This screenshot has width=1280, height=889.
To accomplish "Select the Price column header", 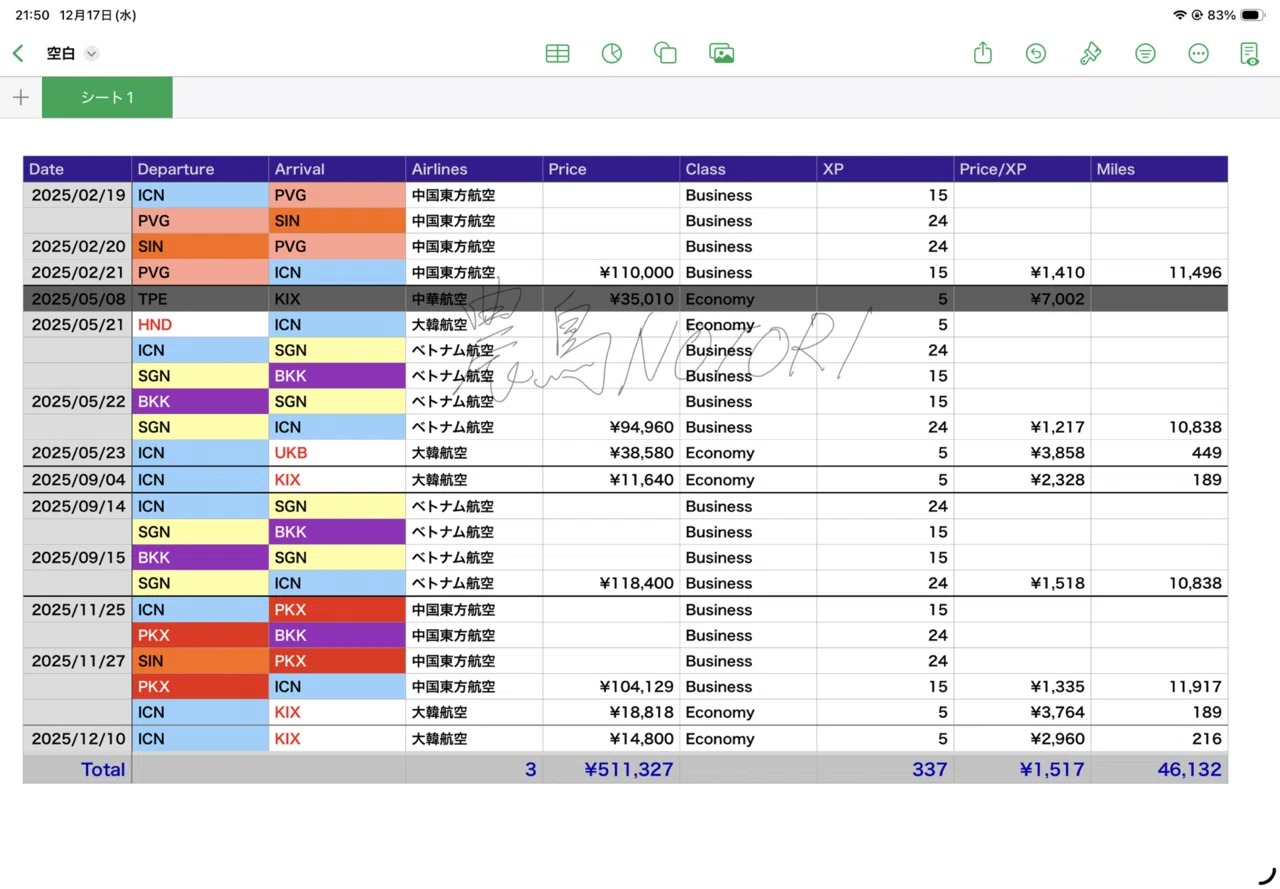I will click(x=611, y=169).
